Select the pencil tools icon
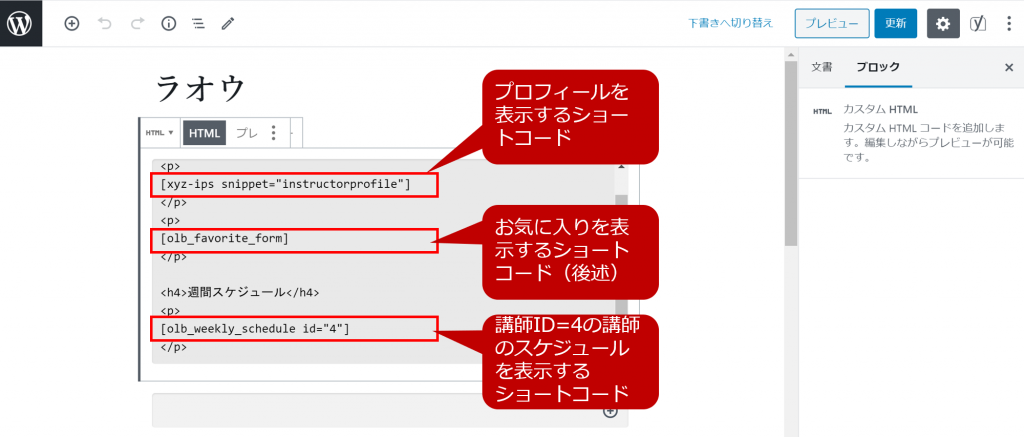1024x437 pixels. coord(227,24)
